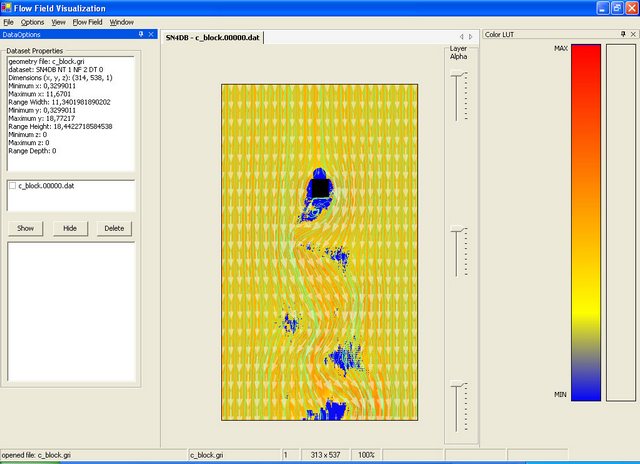Click the Flow Field Visualization app icon
The height and width of the screenshot is (464, 640).
[x=9, y=8]
